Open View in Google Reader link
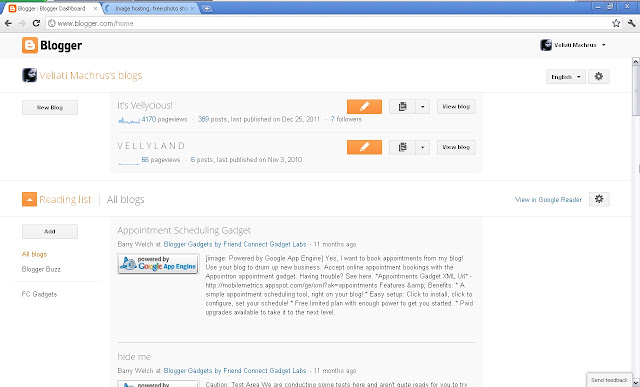This screenshot has height=387, width=640. click(x=548, y=200)
